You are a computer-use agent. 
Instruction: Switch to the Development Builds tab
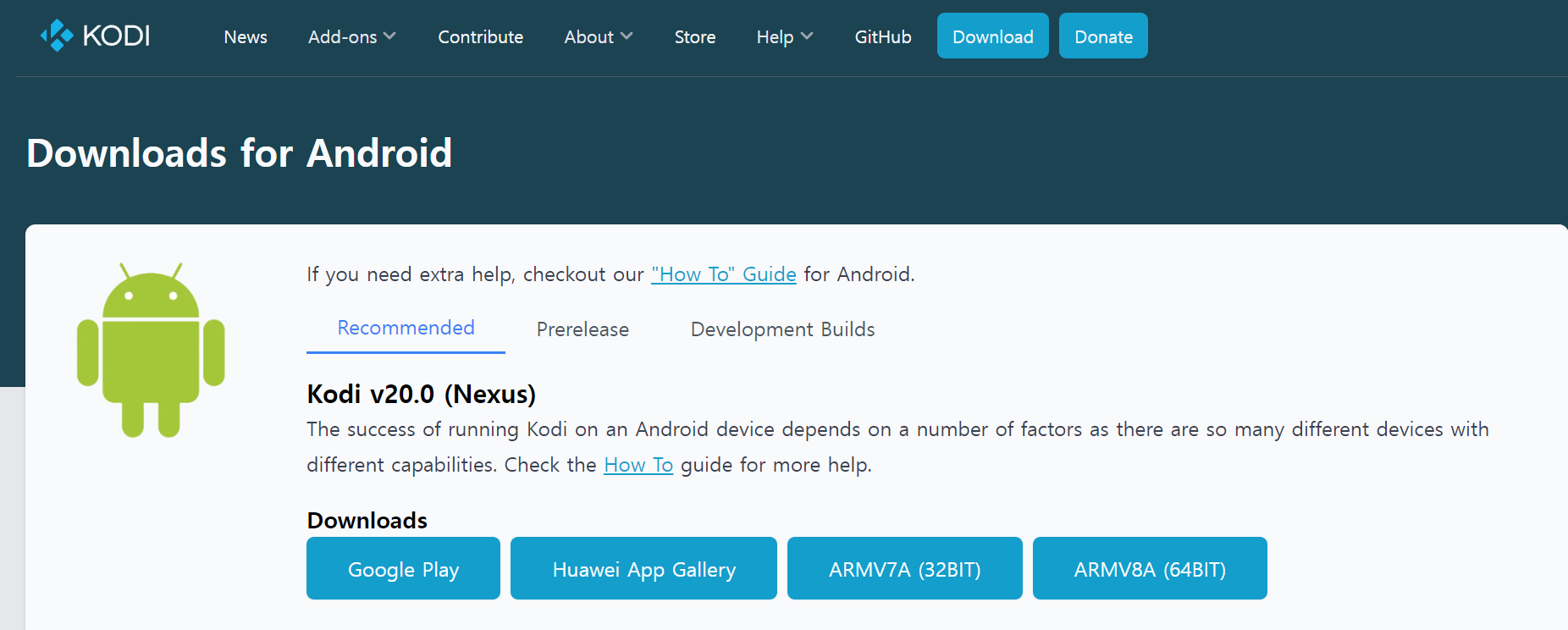(782, 329)
